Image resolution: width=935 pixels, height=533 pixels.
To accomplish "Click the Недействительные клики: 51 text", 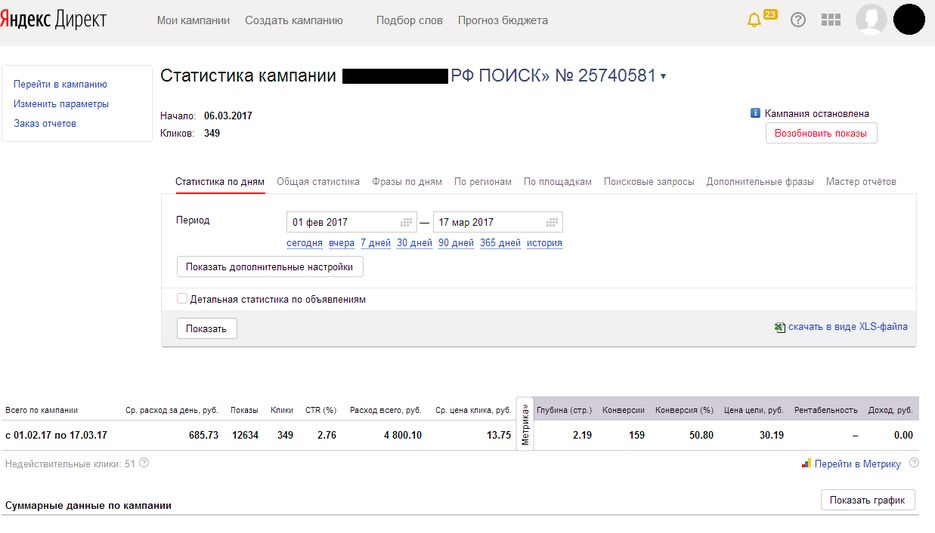I will pos(70,464).
